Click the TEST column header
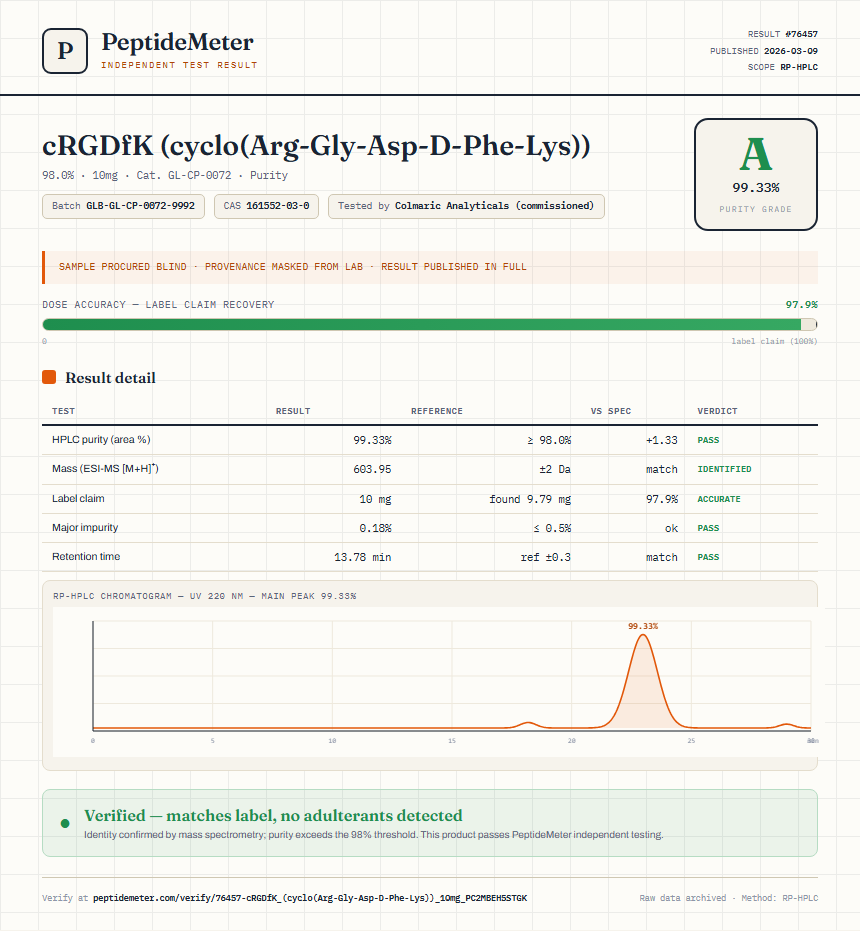The image size is (860, 931). pyautogui.click(x=63, y=411)
